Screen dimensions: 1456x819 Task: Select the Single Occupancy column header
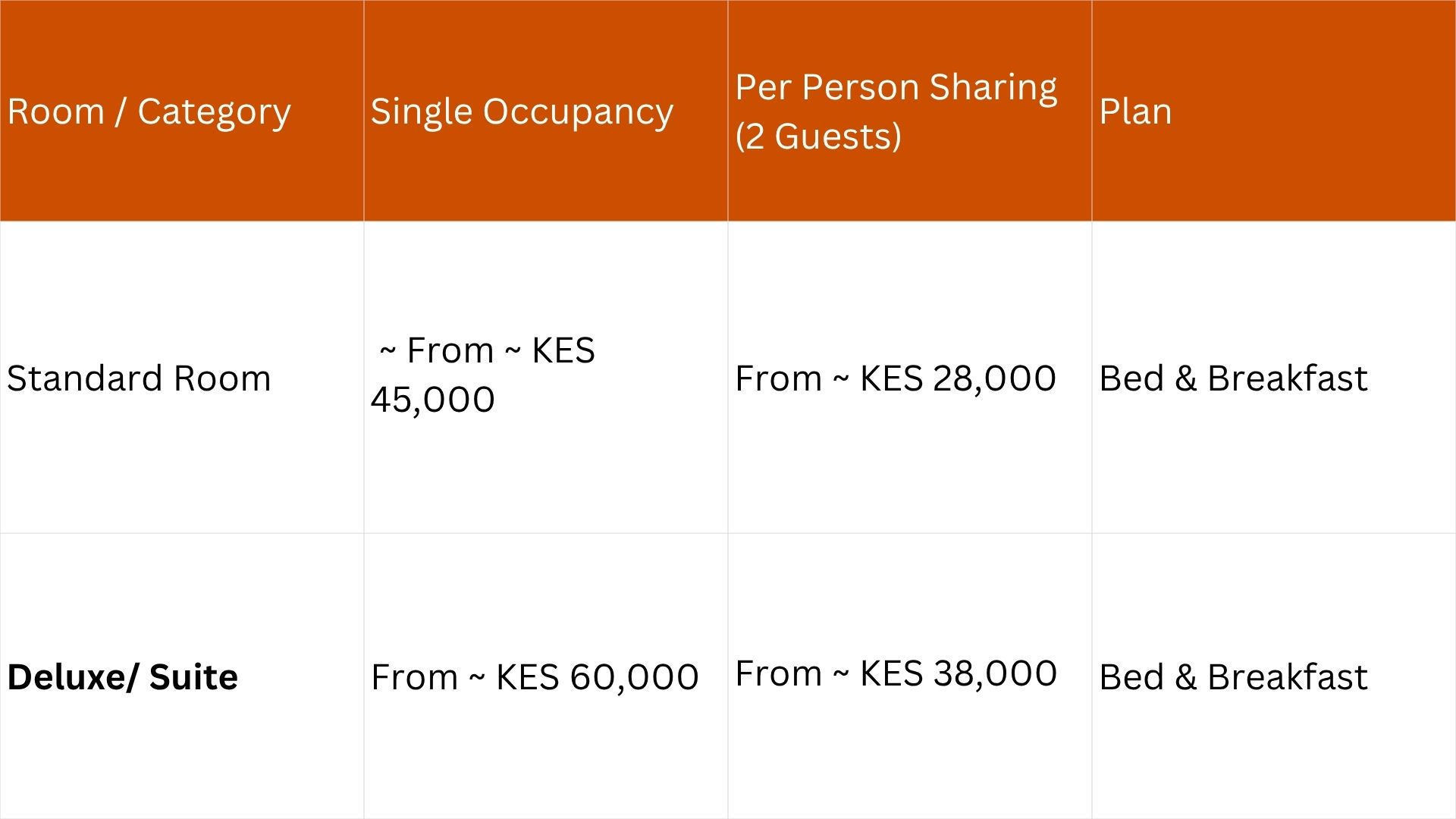click(x=521, y=111)
